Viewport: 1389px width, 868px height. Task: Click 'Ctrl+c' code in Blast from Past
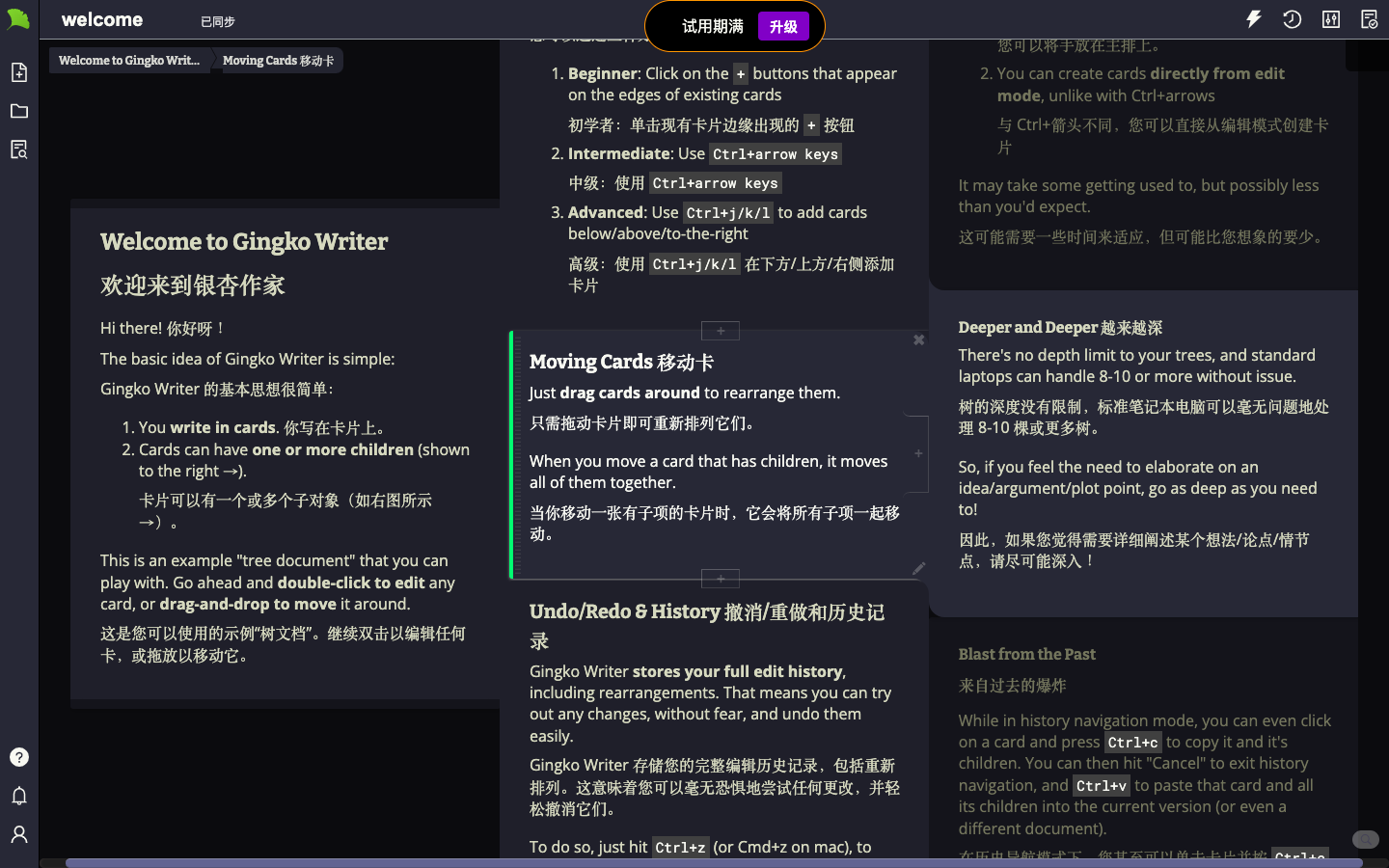pyautogui.click(x=1133, y=743)
